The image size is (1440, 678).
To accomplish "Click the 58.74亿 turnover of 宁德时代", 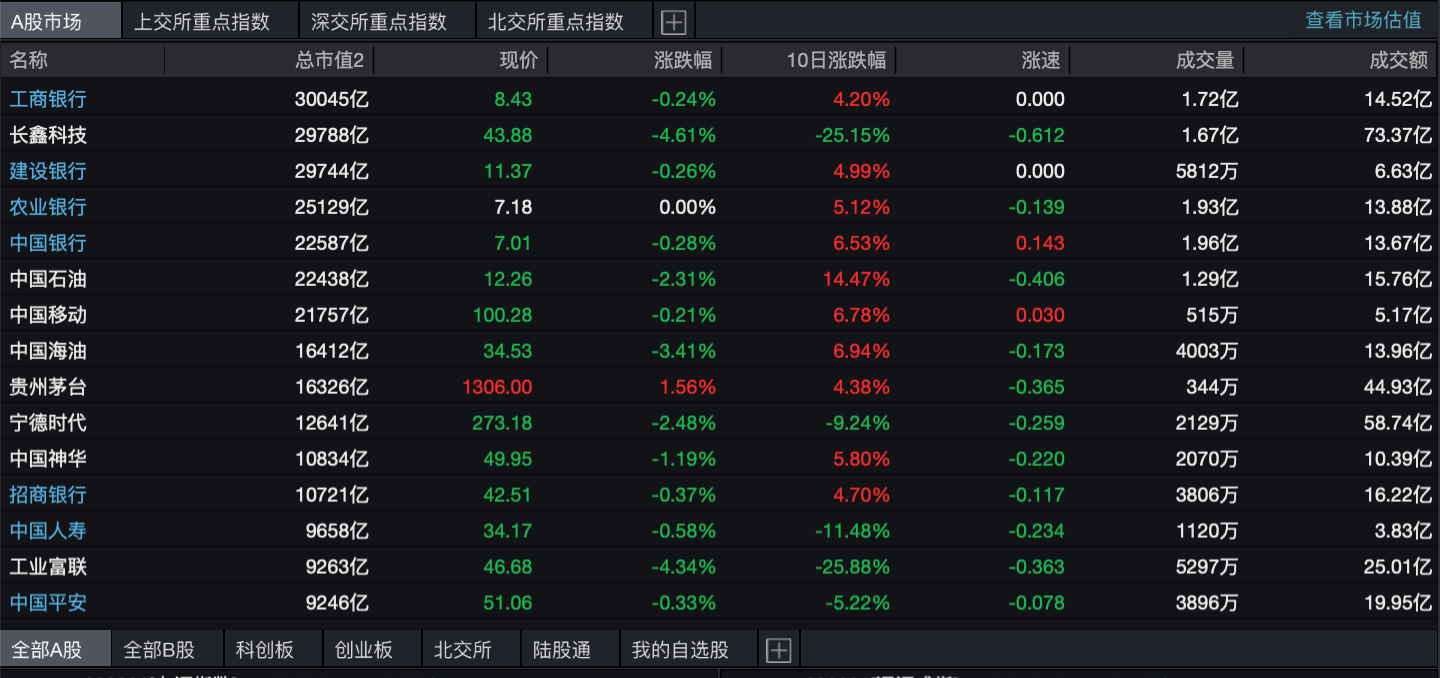I will [x=1398, y=423].
